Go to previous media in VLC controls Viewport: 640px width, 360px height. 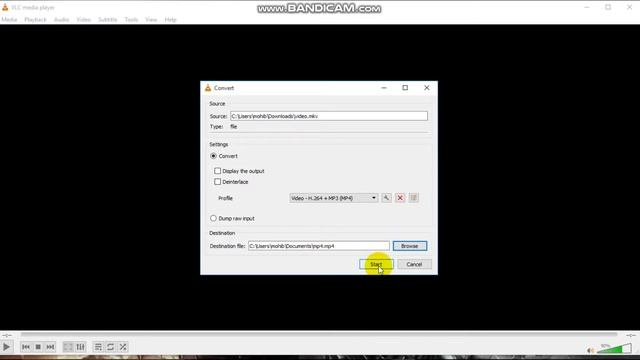pos(26,347)
